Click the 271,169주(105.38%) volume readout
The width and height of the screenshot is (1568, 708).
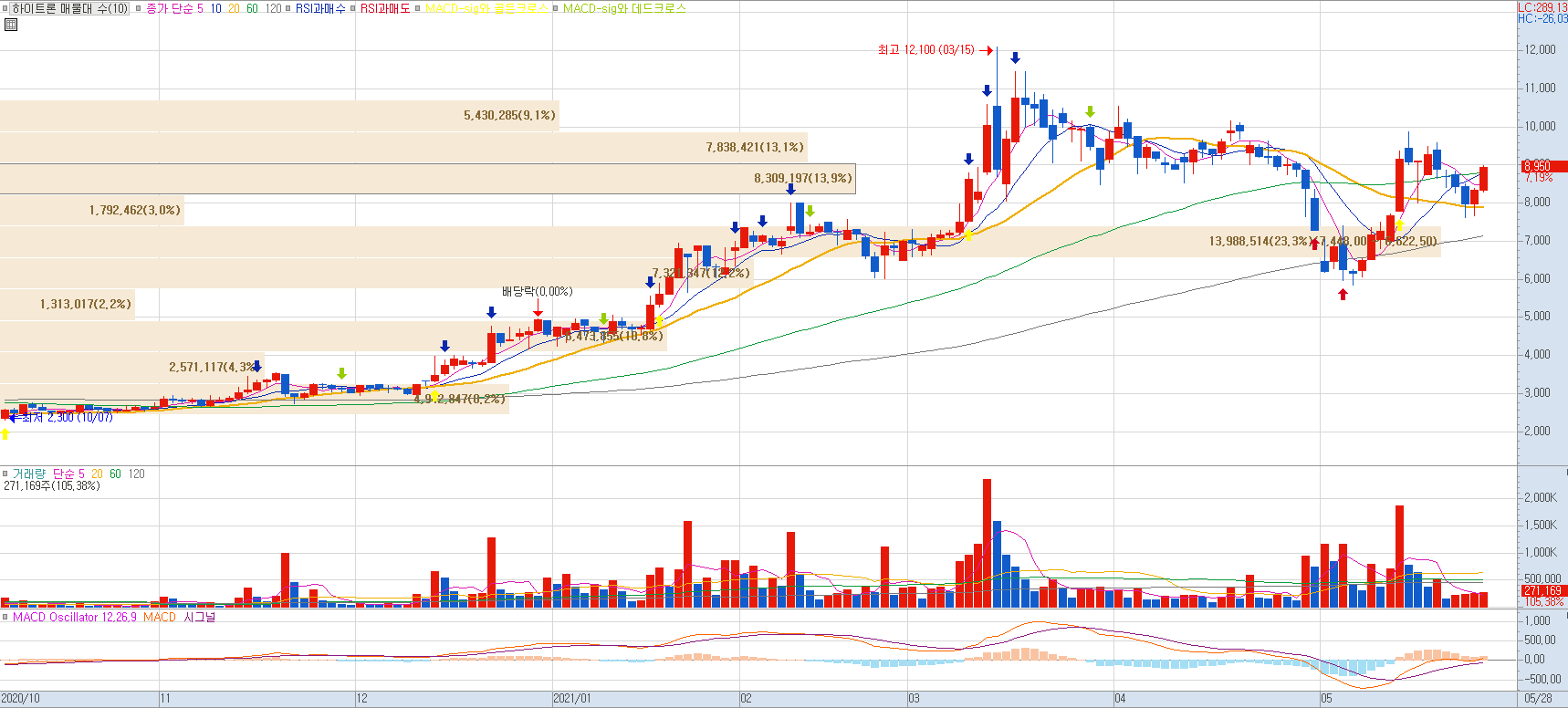52,486
